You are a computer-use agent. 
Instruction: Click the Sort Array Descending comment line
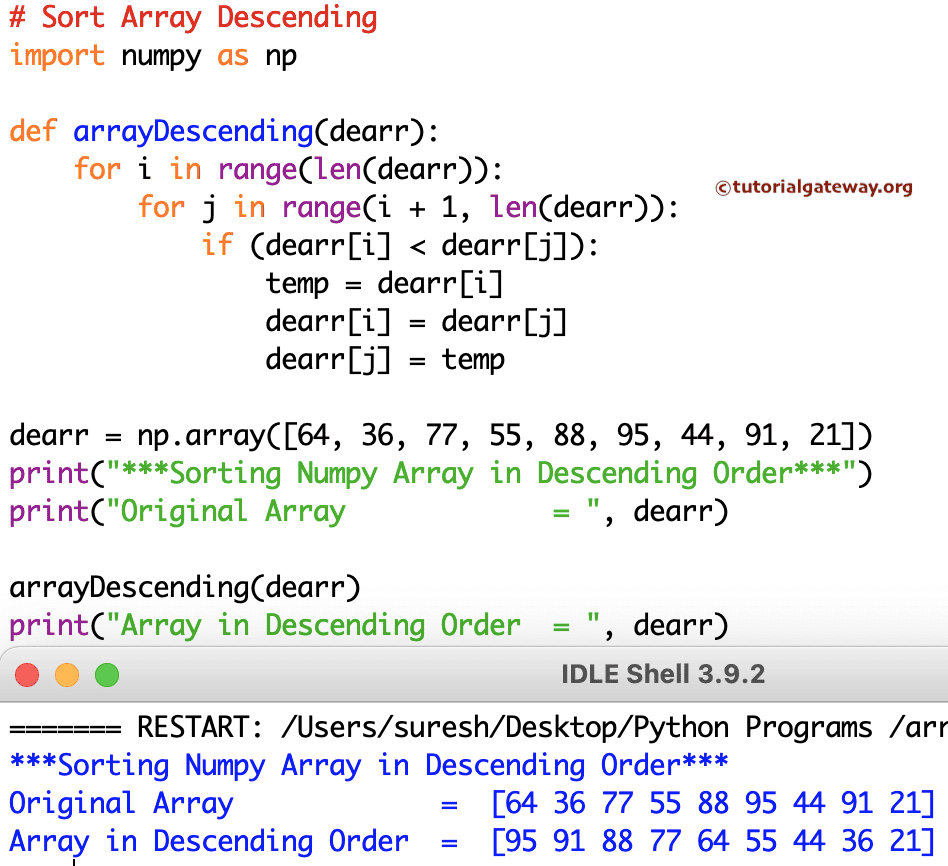click(193, 17)
